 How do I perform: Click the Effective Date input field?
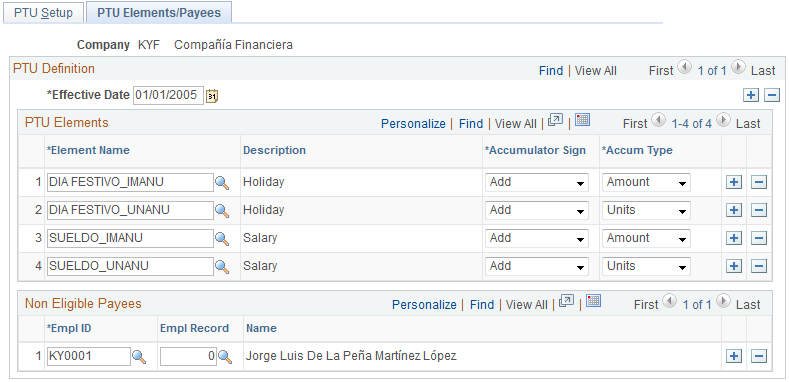(x=169, y=95)
